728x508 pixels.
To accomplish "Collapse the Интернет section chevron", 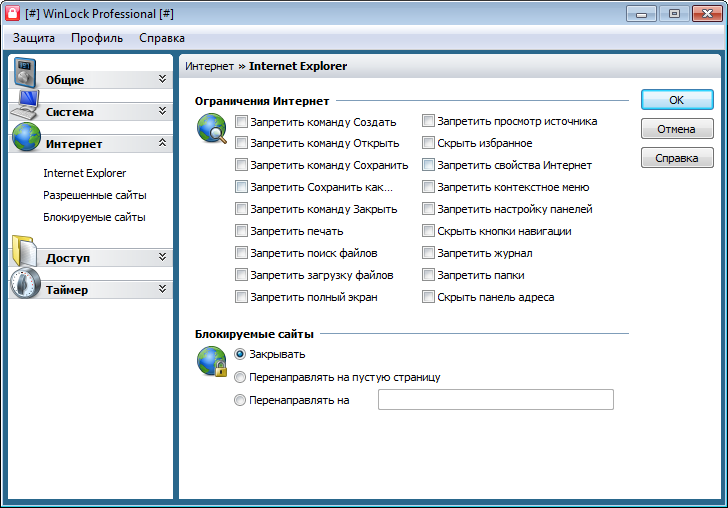I will [x=162, y=143].
